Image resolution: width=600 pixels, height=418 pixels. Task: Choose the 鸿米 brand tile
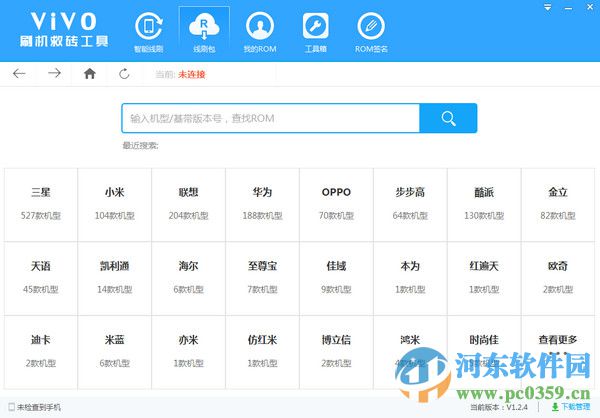pos(410,353)
